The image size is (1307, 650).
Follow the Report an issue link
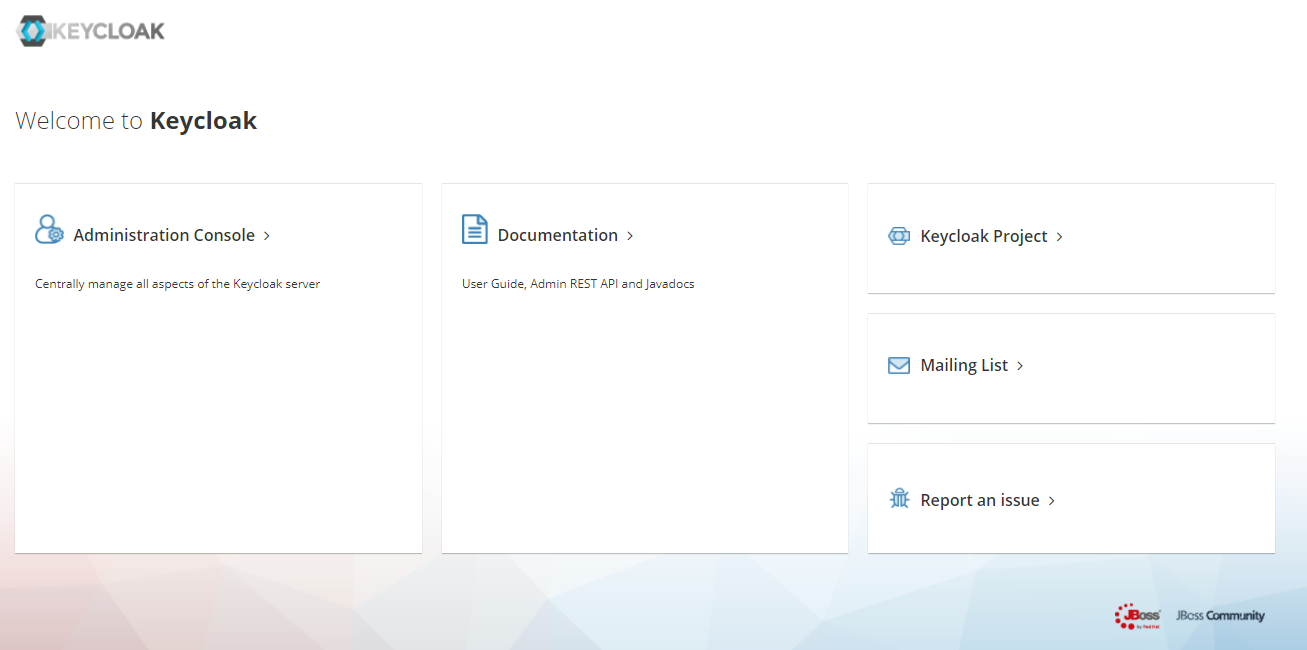pos(980,500)
